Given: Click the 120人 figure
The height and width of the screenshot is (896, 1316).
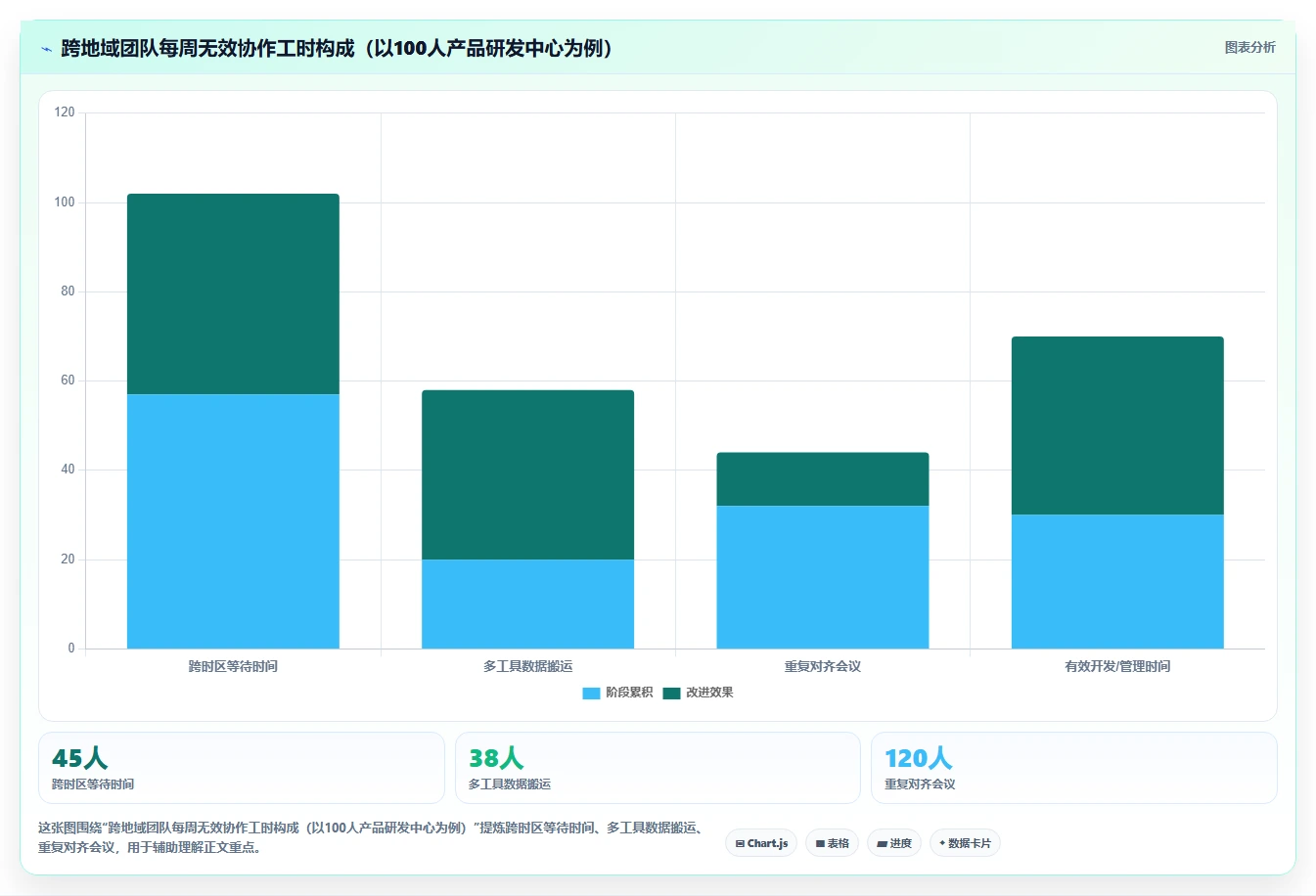Looking at the screenshot, I should pos(918,758).
